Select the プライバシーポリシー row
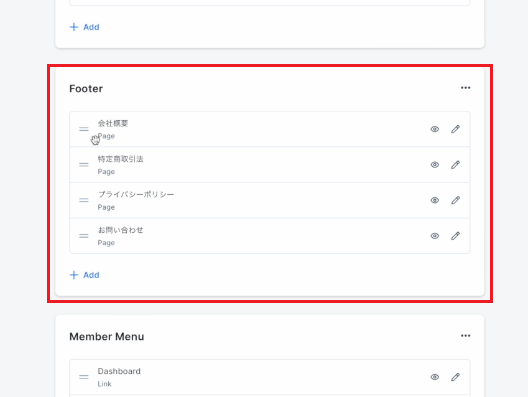This screenshot has height=397, width=528. 270,200
